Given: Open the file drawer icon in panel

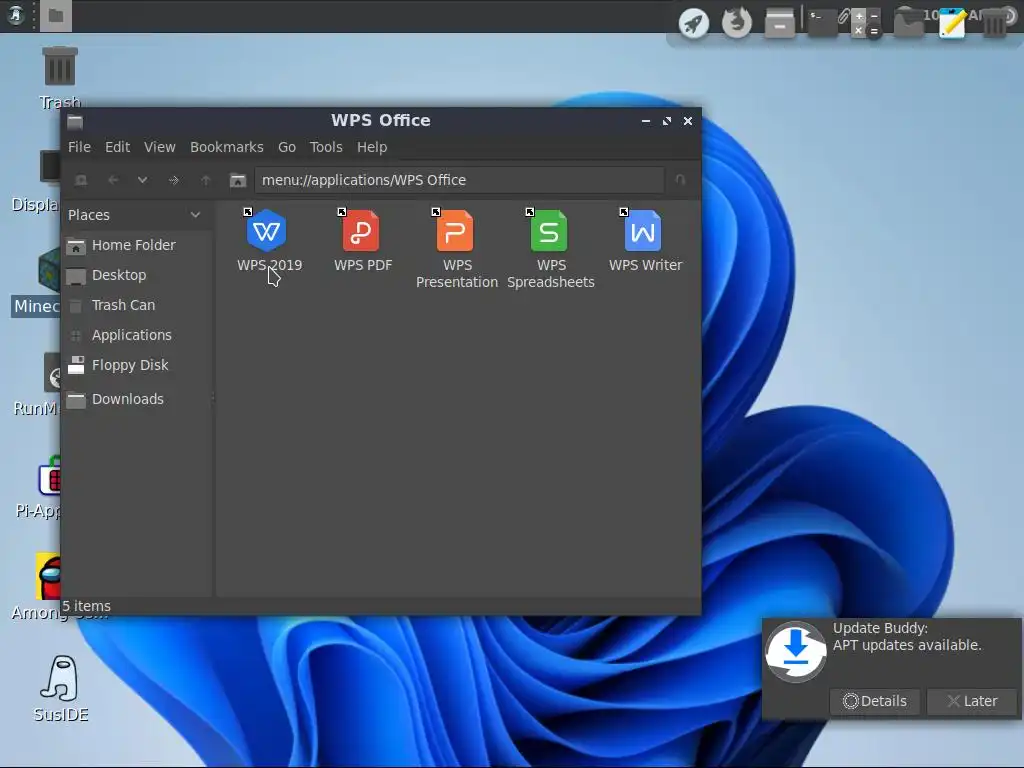Looking at the screenshot, I should [780, 24].
